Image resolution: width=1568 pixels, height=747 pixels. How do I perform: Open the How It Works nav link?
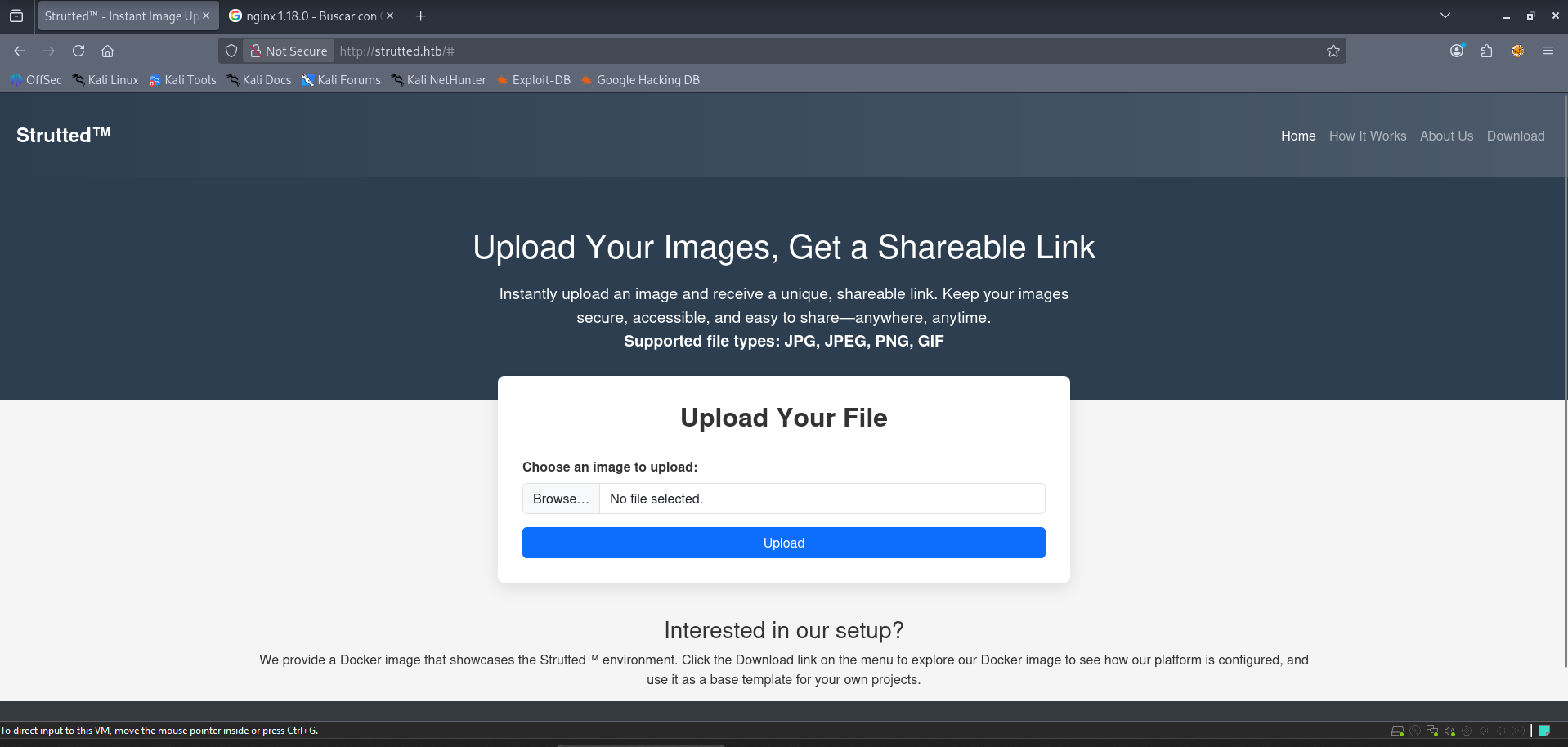click(x=1367, y=136)
